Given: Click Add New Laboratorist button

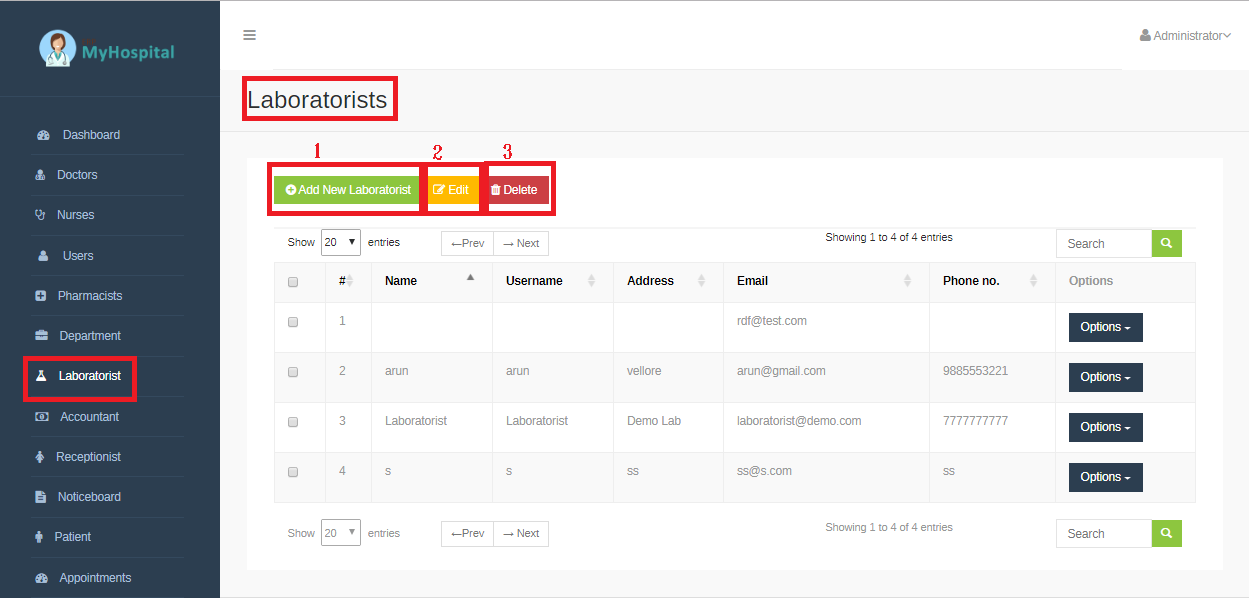Looking at the screenshot, I should (347, 190).
